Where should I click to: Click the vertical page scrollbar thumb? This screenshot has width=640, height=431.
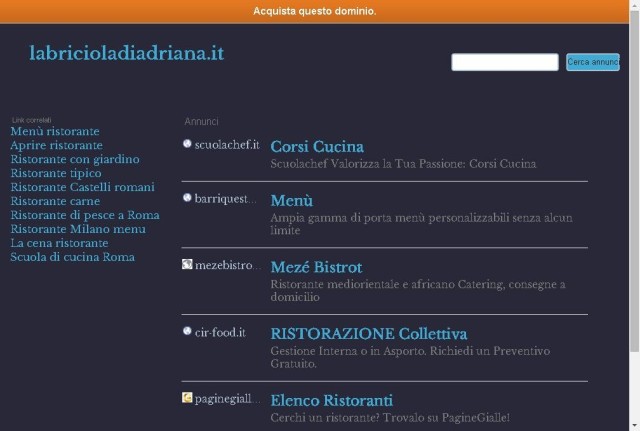[635, 180]
